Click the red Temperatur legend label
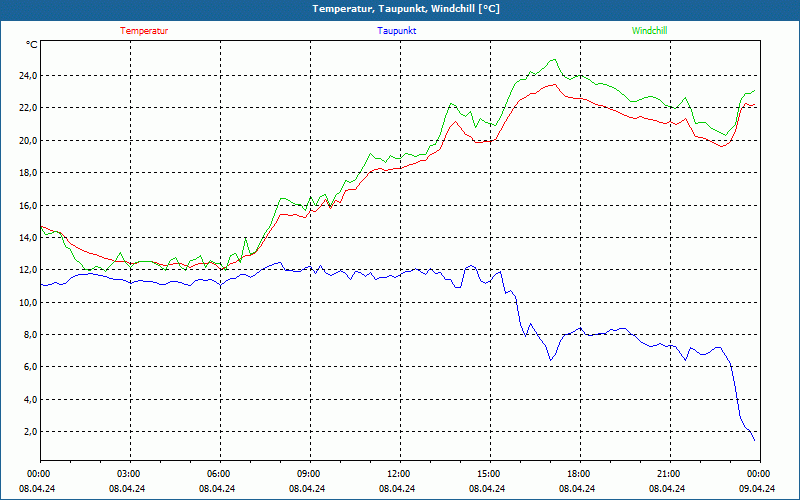This screenshot has height=500, width=800. coord(144,31)
